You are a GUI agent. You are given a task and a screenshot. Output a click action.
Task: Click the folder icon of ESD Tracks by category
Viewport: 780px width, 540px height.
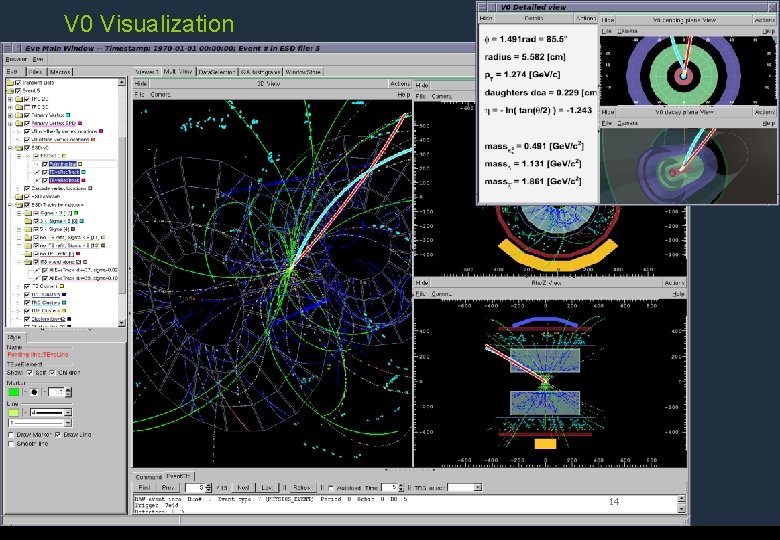point(19,204)
